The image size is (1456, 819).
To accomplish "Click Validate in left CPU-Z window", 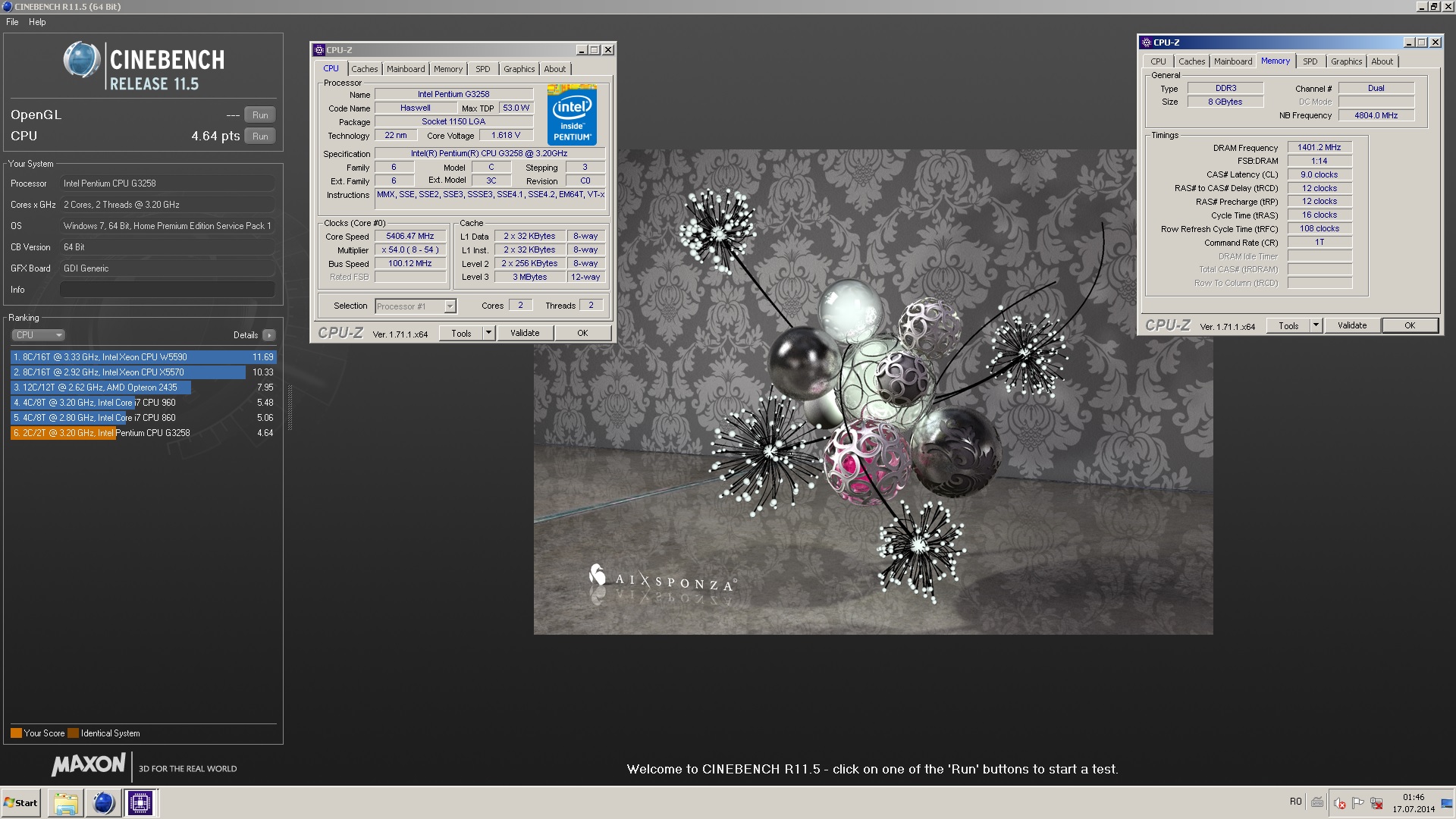I will pyautogui.click(x=525, y=333).
